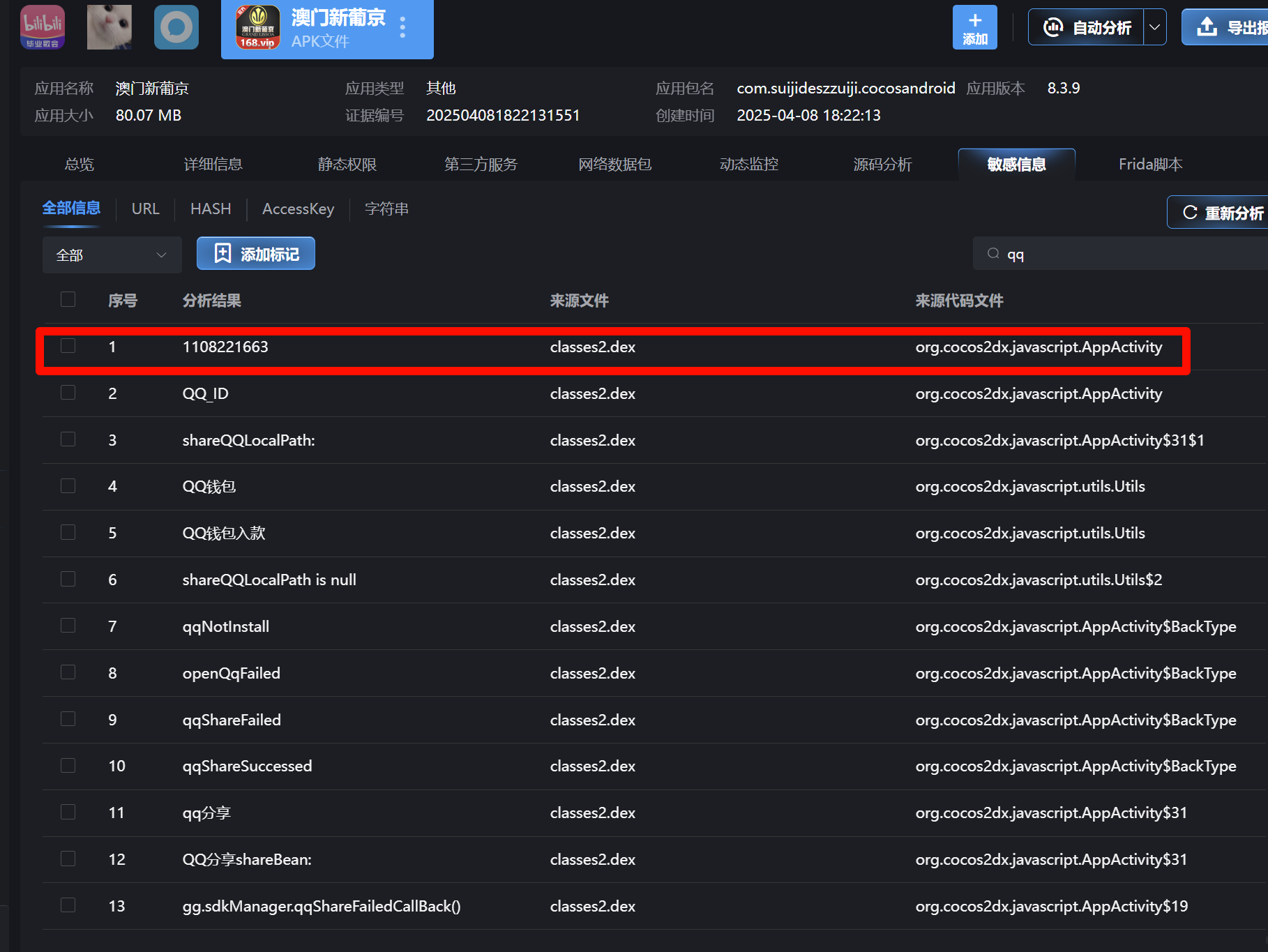This screenshot has height=952, width=1268.
Task: Check the checkbox for QQ_ID row
Action: (x=68, y=393)
